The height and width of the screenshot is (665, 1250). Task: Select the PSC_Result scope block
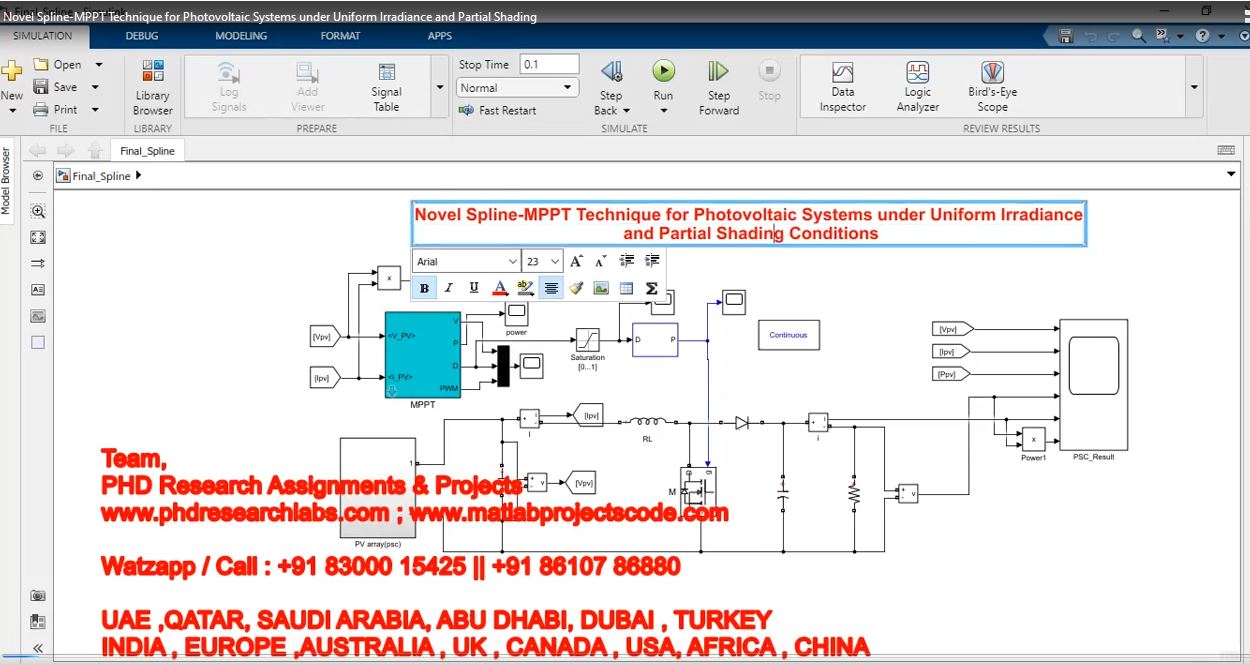pos(1093,384)
